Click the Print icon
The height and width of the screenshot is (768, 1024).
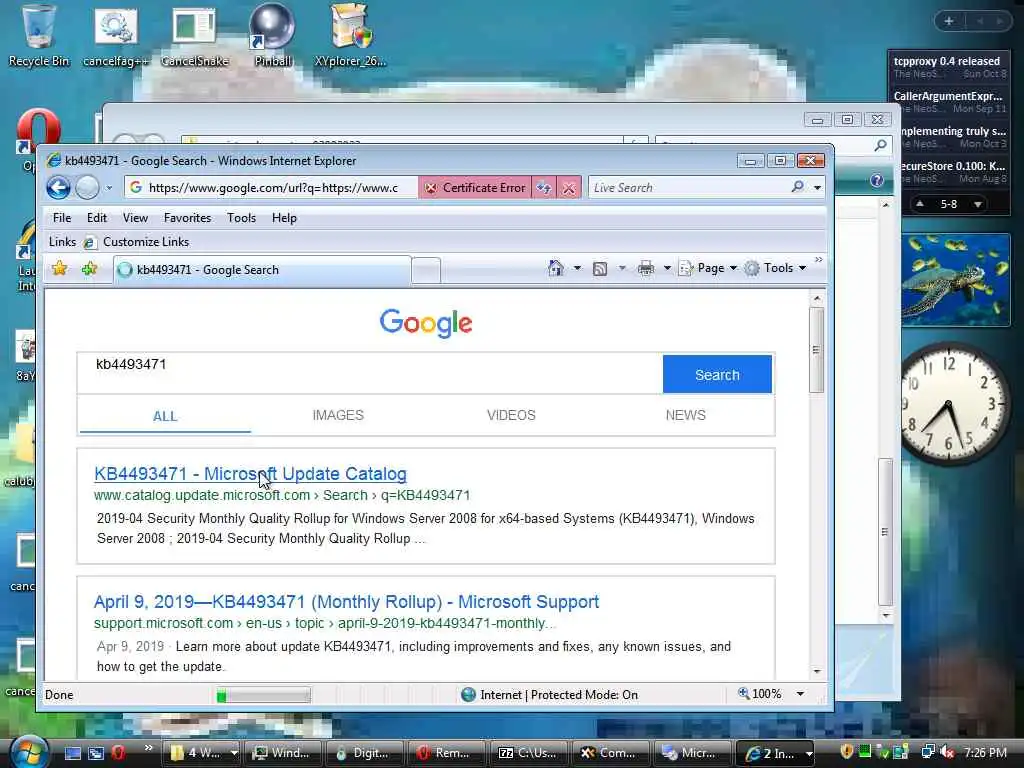tap(645, 268)
